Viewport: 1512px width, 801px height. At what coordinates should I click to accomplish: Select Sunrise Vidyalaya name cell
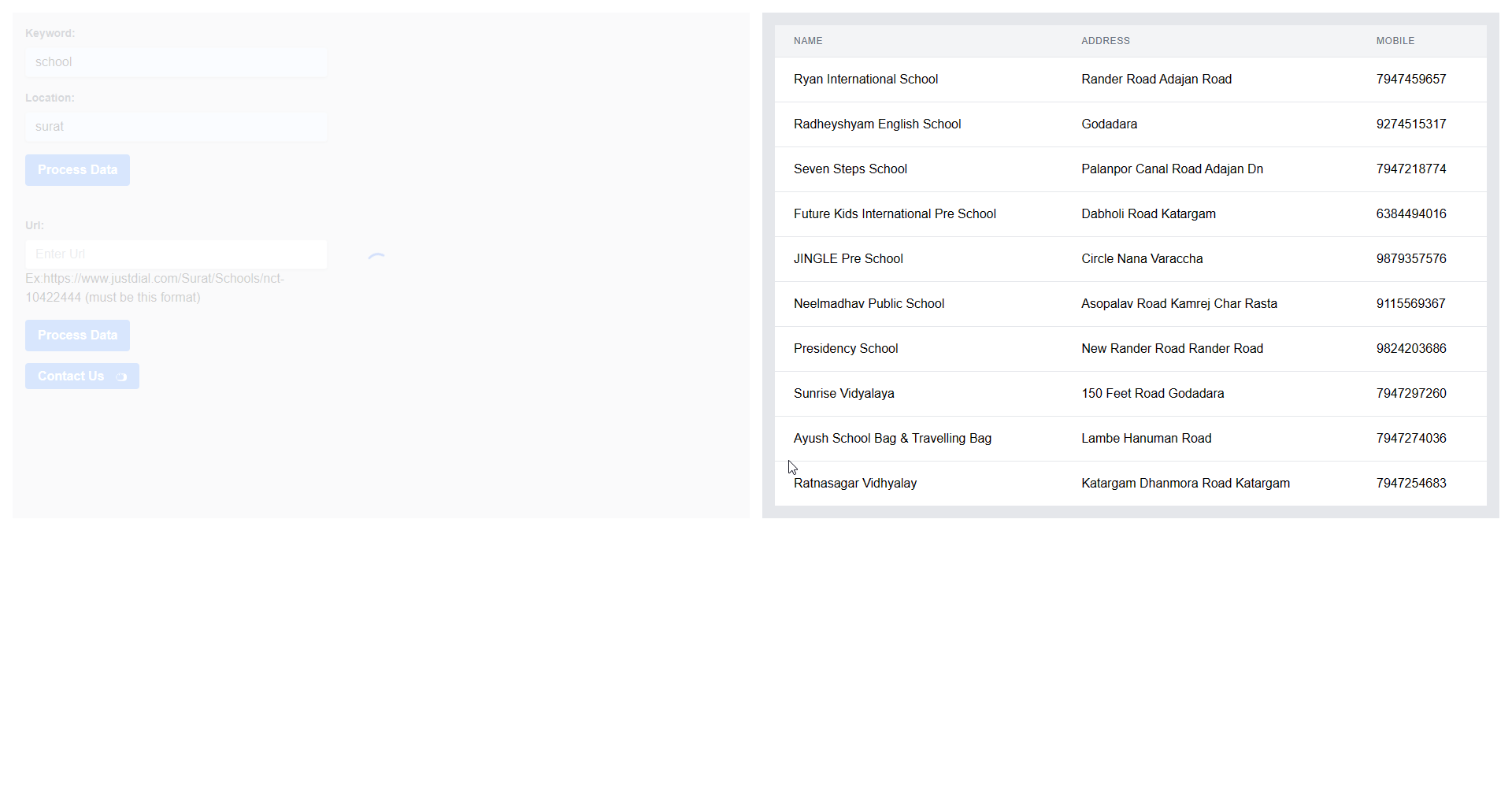844,394
